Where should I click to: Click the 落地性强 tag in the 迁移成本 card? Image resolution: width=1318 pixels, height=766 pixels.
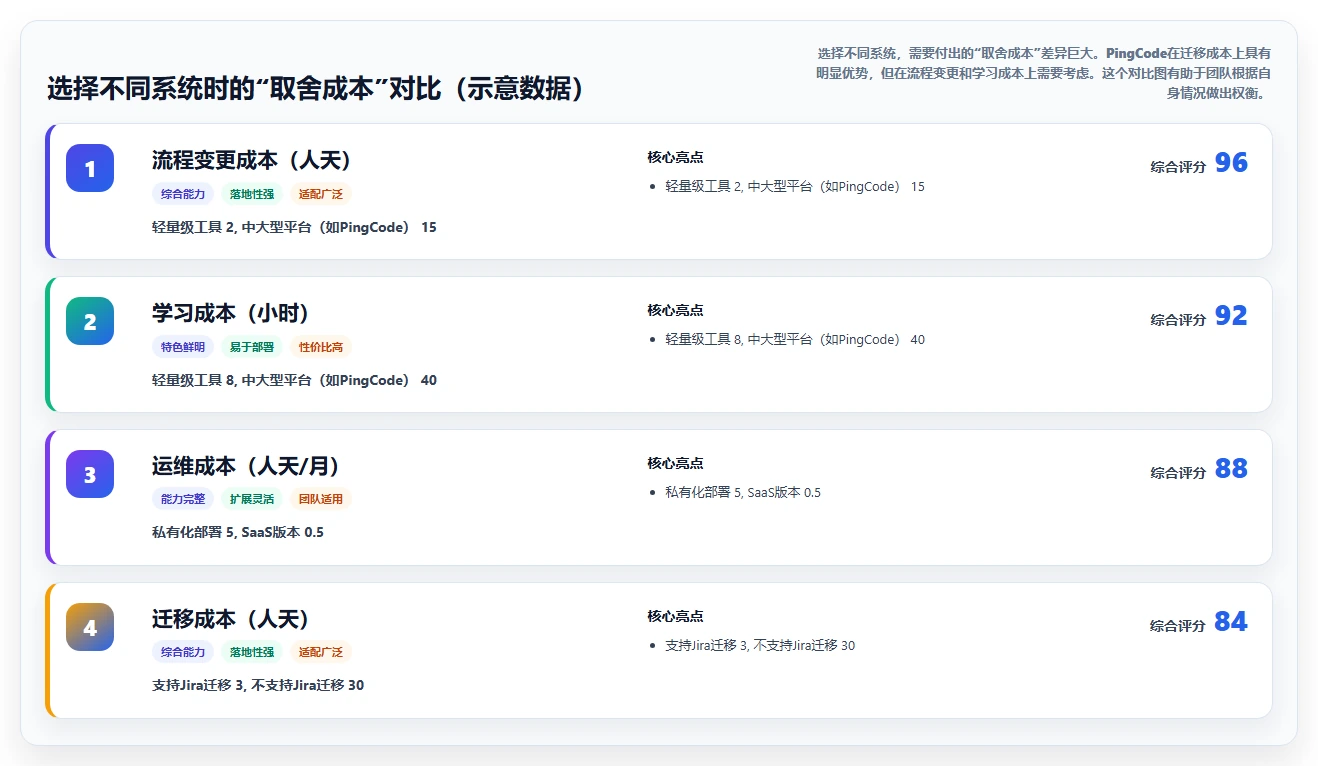pyautogui.click(x=252, y=652)
